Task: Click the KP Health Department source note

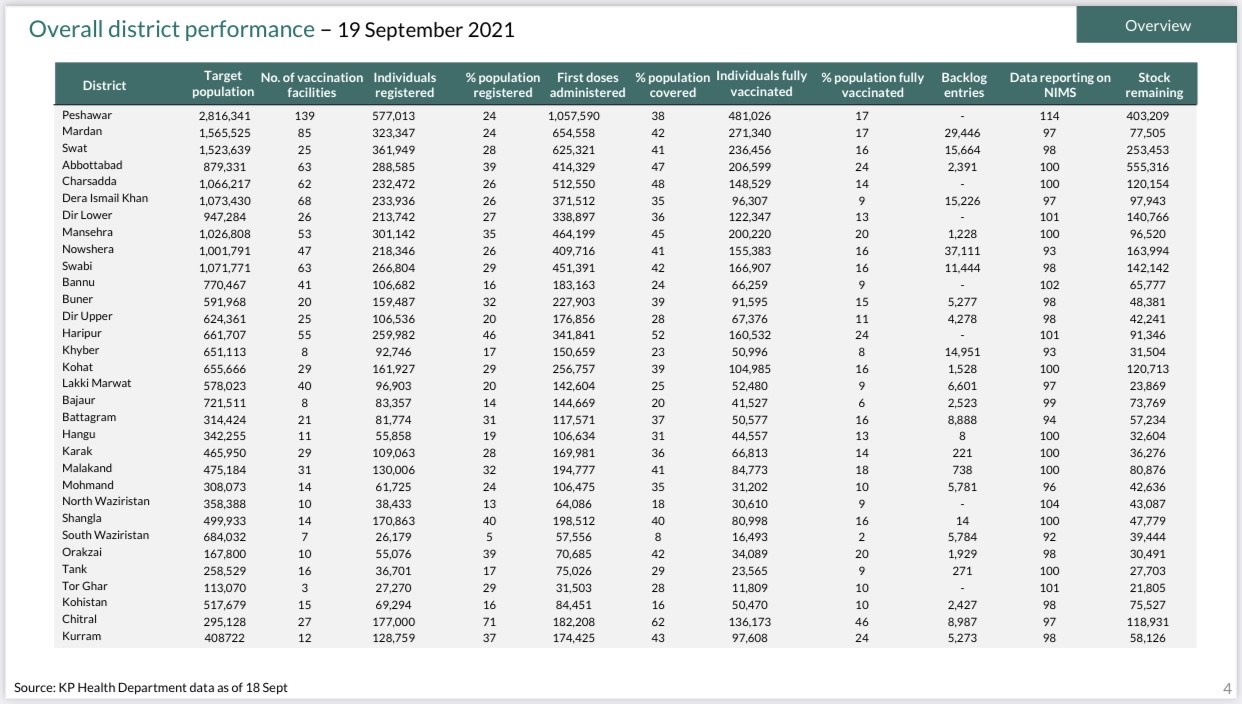Action: click(151, 687)
